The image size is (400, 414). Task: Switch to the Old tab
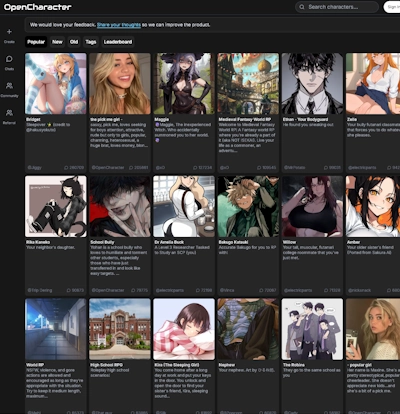(74, 42)
